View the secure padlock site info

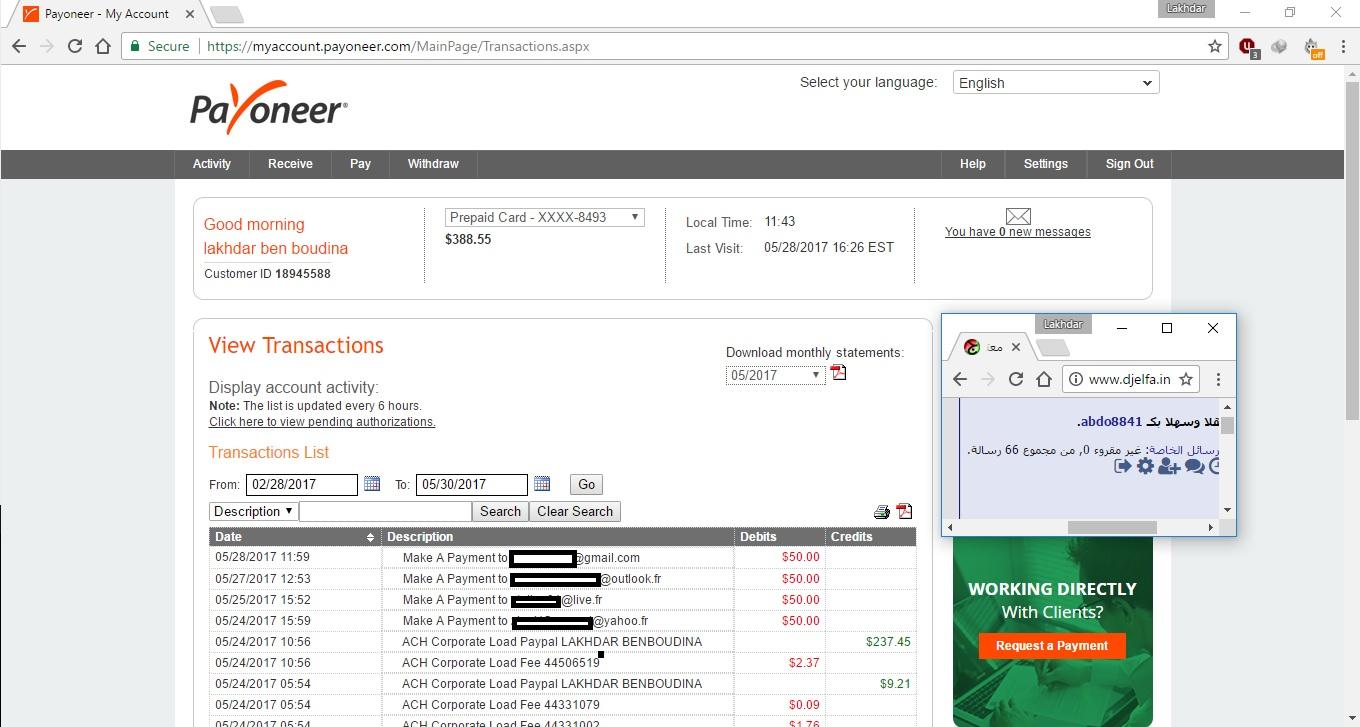[x=135, y=46]
